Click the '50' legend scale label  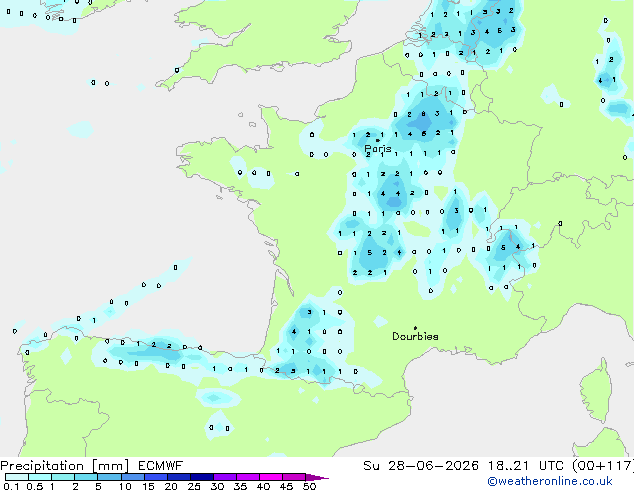(309, 486)
